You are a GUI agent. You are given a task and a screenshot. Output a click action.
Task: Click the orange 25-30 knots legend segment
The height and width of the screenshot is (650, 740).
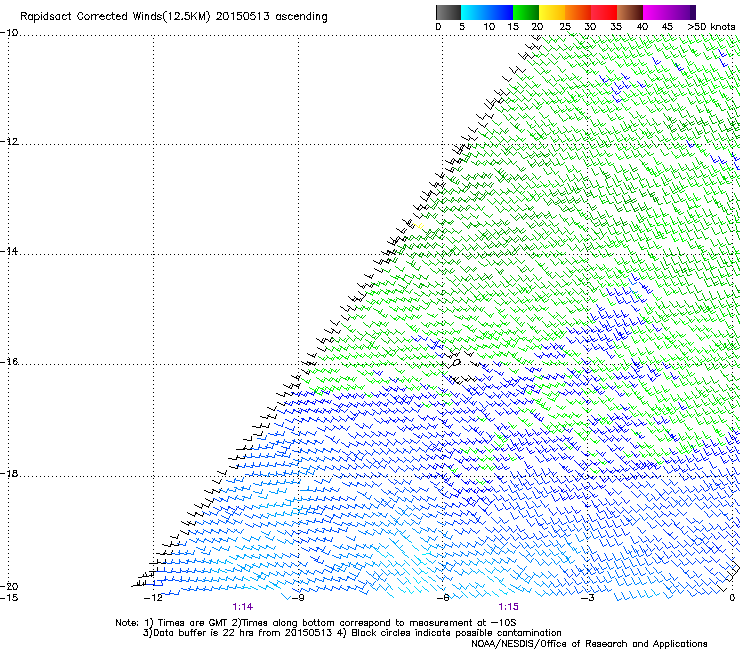coord(578,12)
